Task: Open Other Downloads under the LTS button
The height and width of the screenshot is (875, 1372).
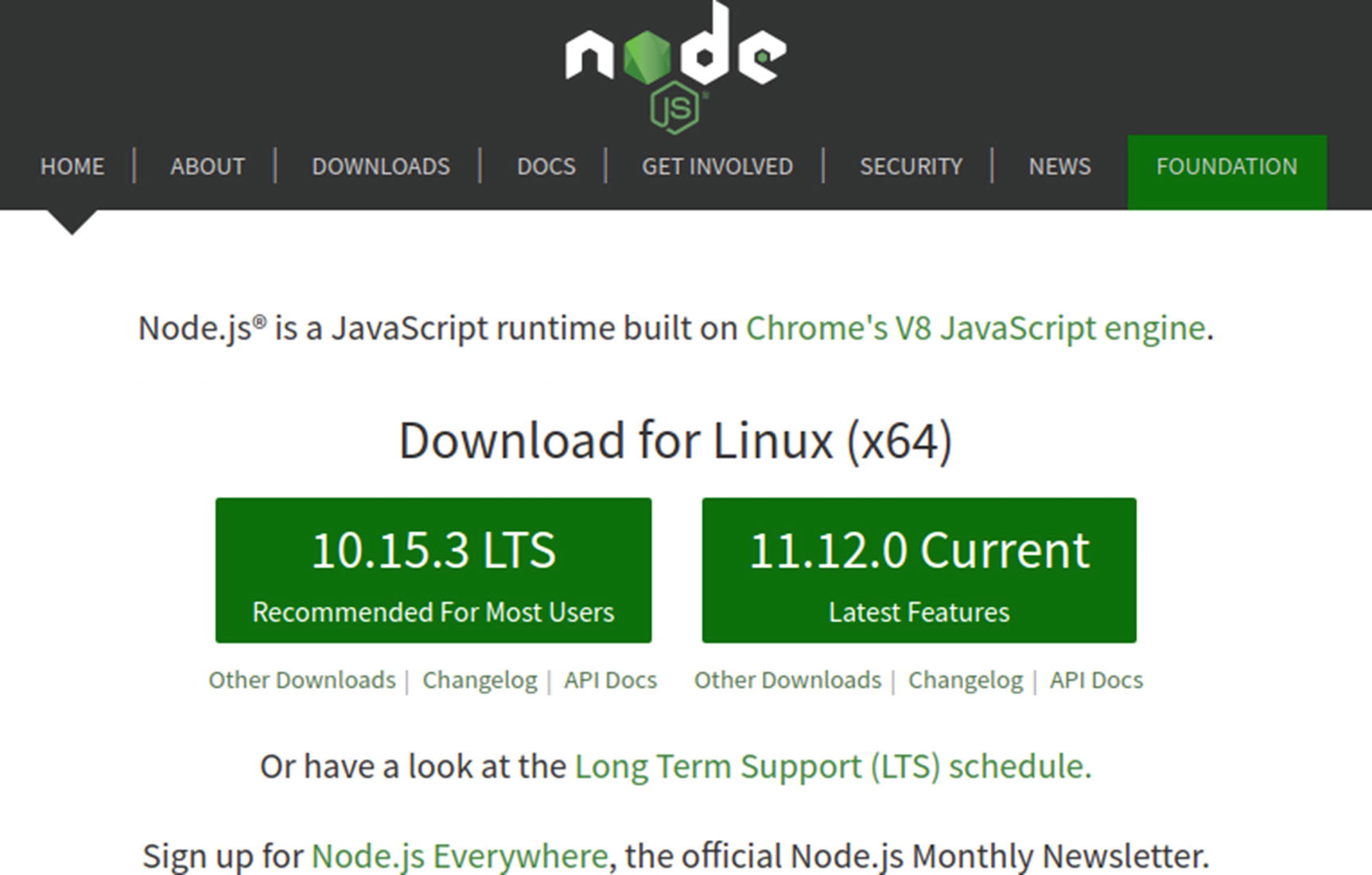Action: [302, 680]
